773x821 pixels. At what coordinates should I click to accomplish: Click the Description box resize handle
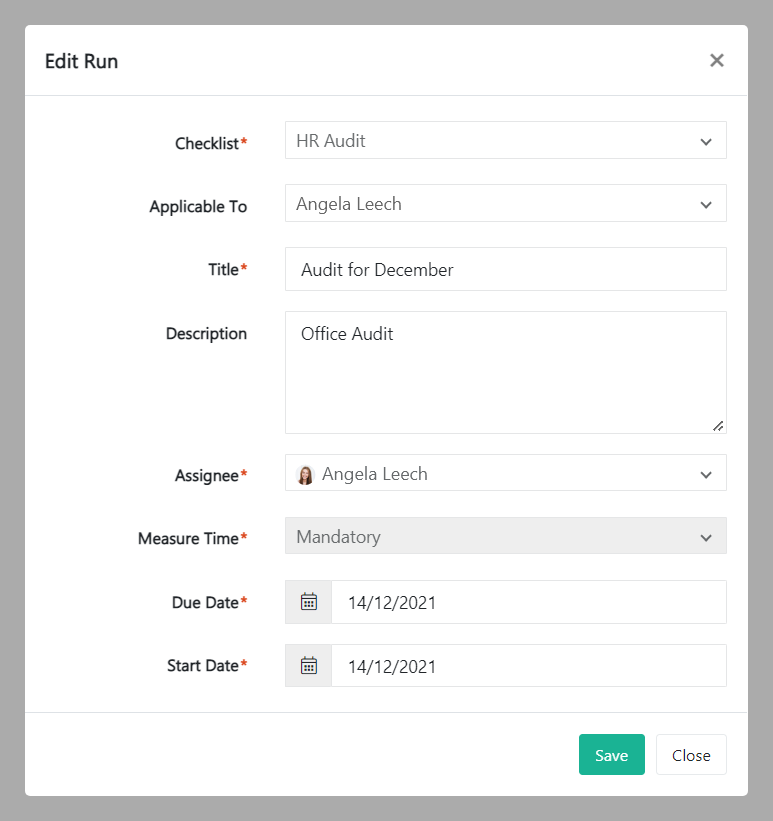717,425
